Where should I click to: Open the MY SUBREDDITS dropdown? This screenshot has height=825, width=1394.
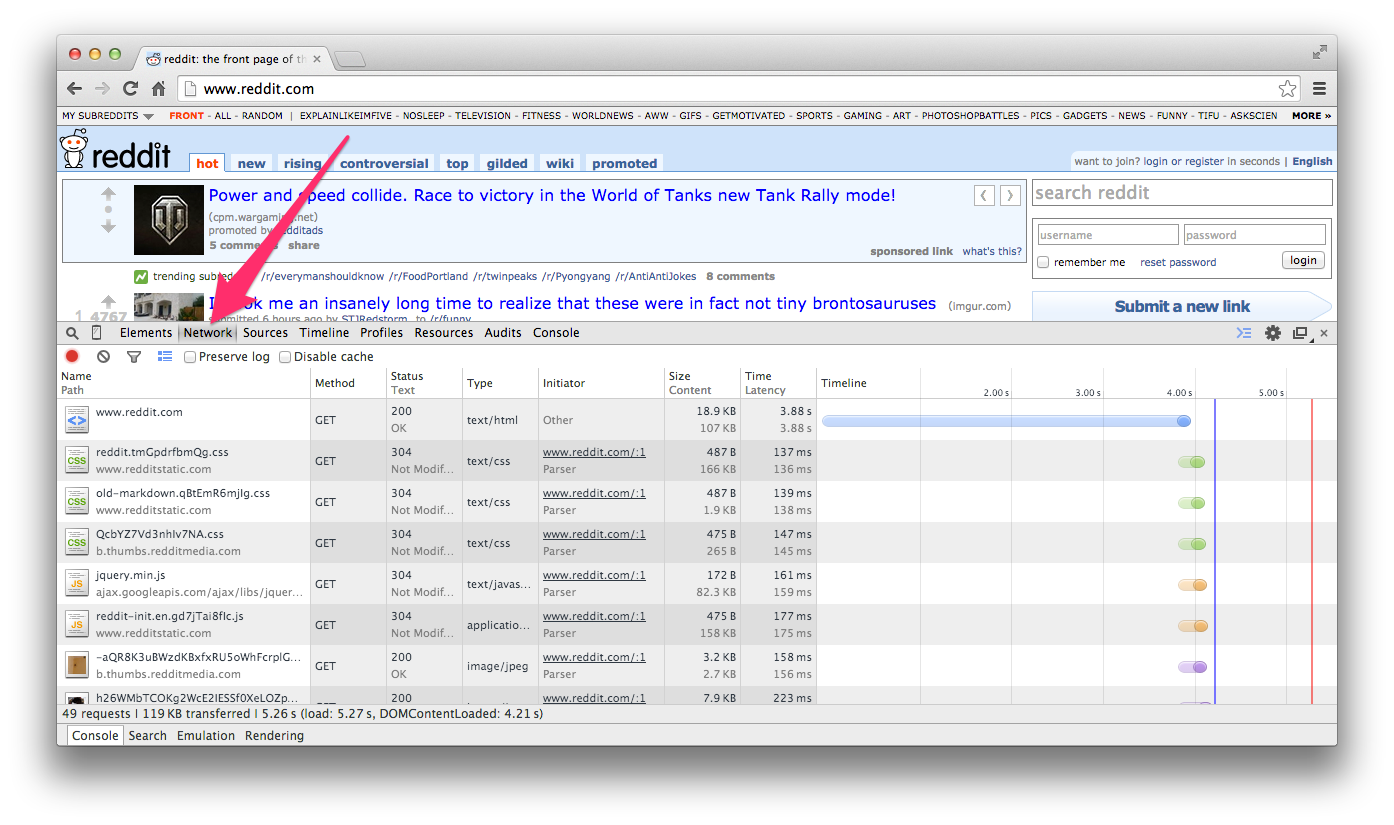click(108, 116)
